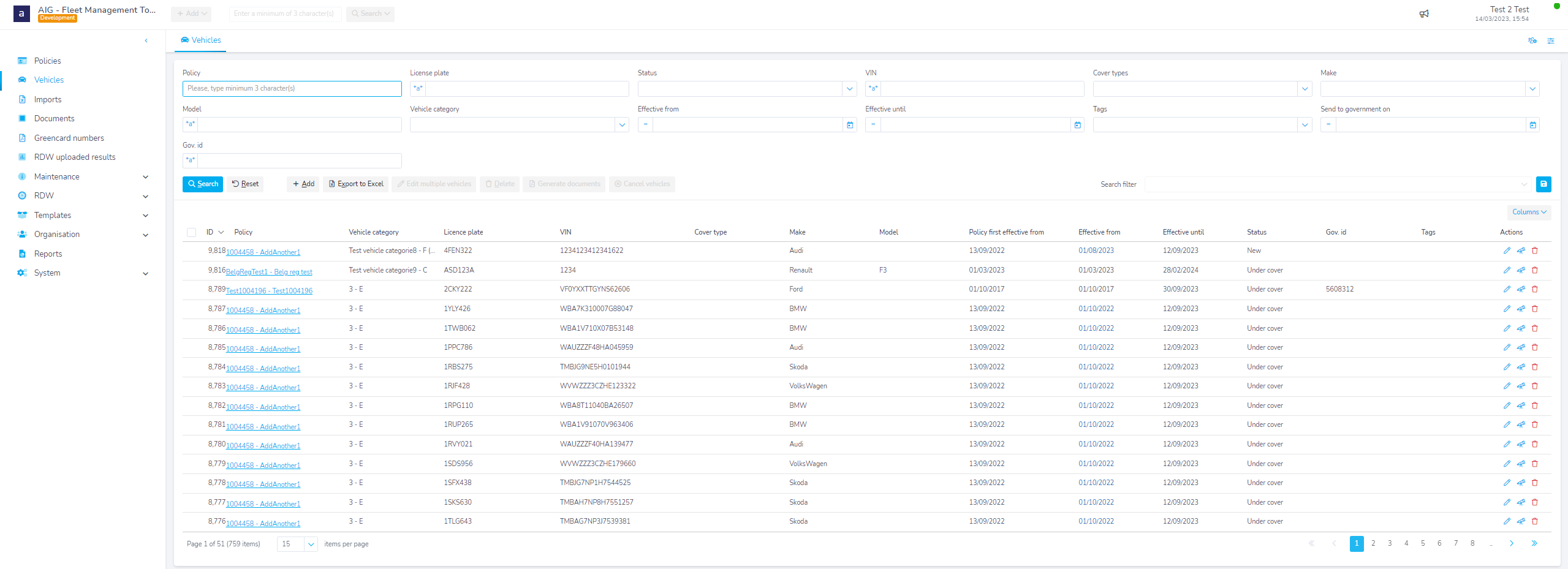Focus the License plate filter input
The width and height of the screenshot is (1568, 569).
click(527, 89)
